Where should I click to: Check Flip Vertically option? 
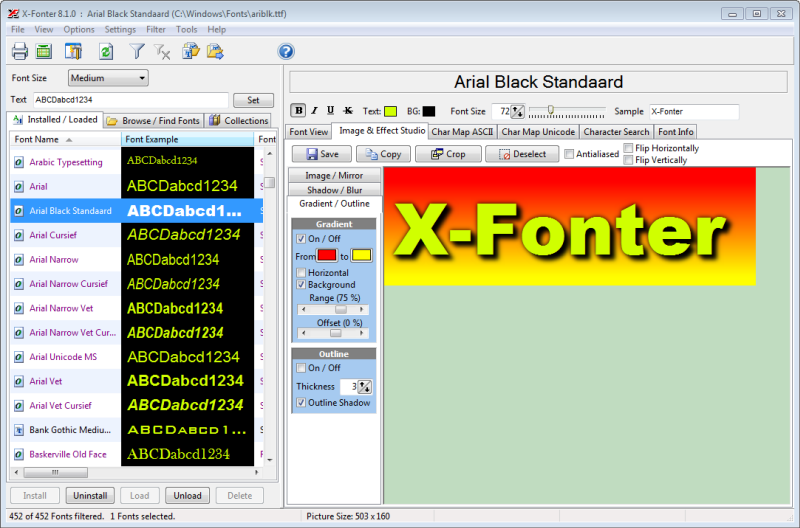tap(629, 160)
